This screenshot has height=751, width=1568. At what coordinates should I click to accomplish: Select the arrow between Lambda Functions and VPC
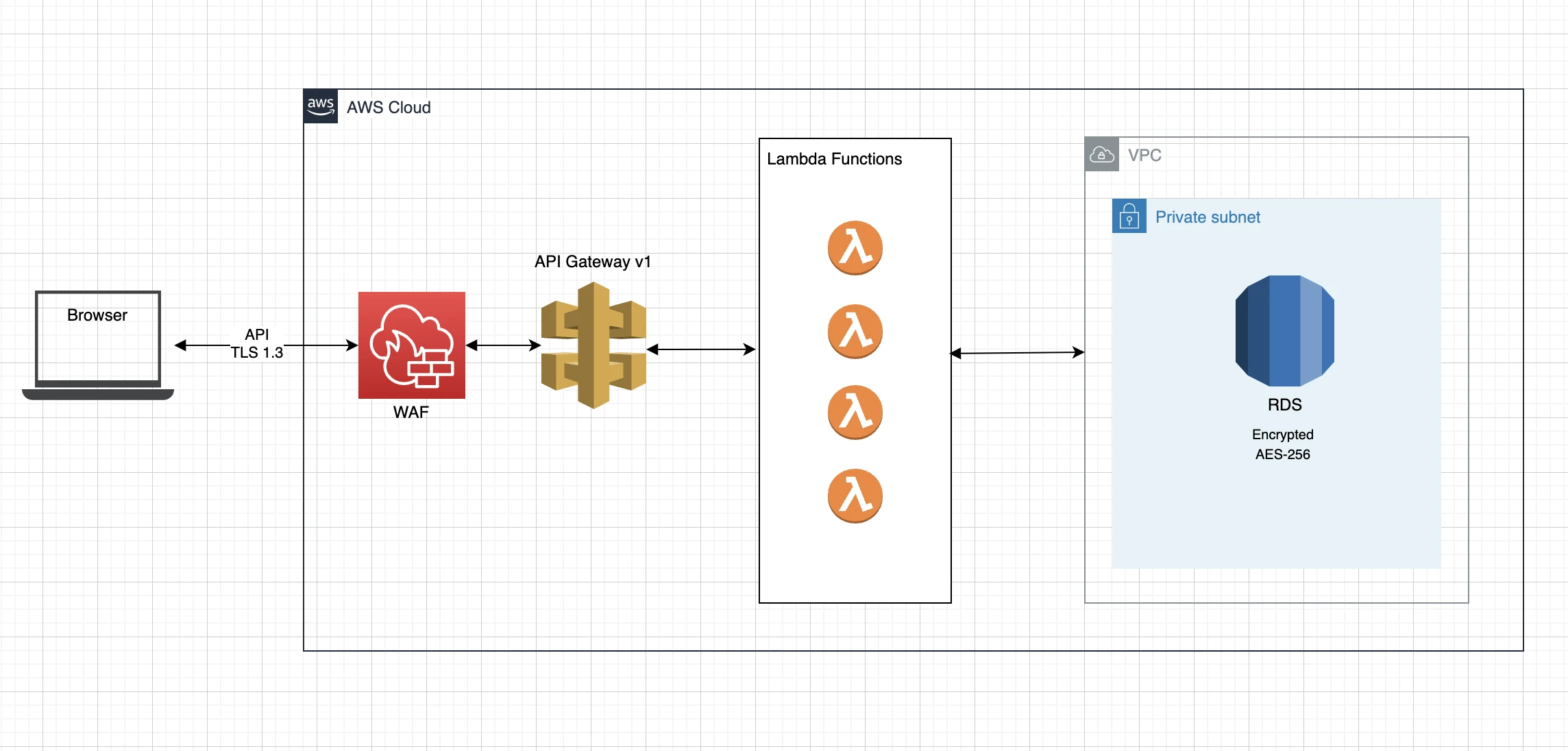tap(1018, 353)
